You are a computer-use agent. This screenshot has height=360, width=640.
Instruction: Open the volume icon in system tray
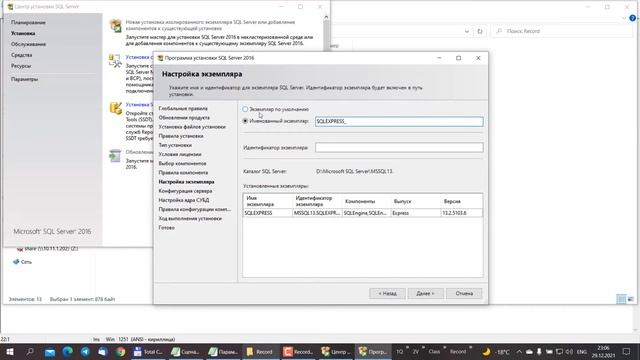click(569, 351)
